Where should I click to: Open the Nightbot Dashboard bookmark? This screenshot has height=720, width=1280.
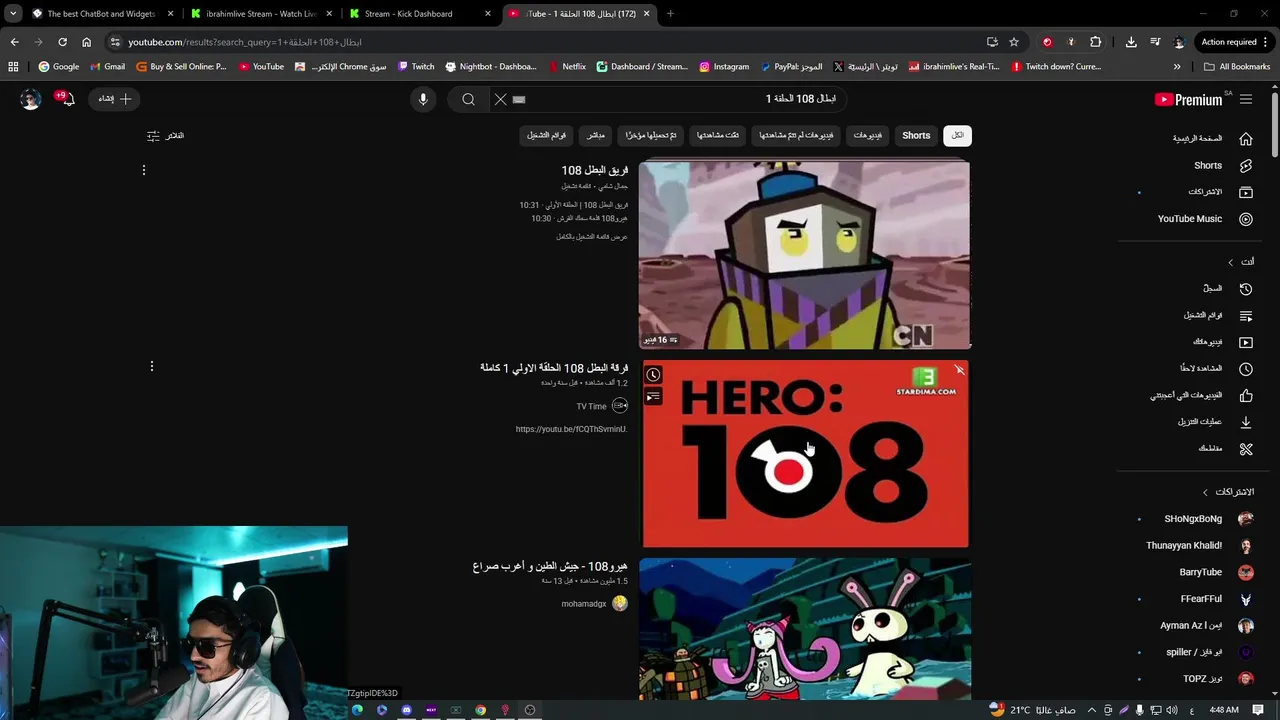[491, 67]
